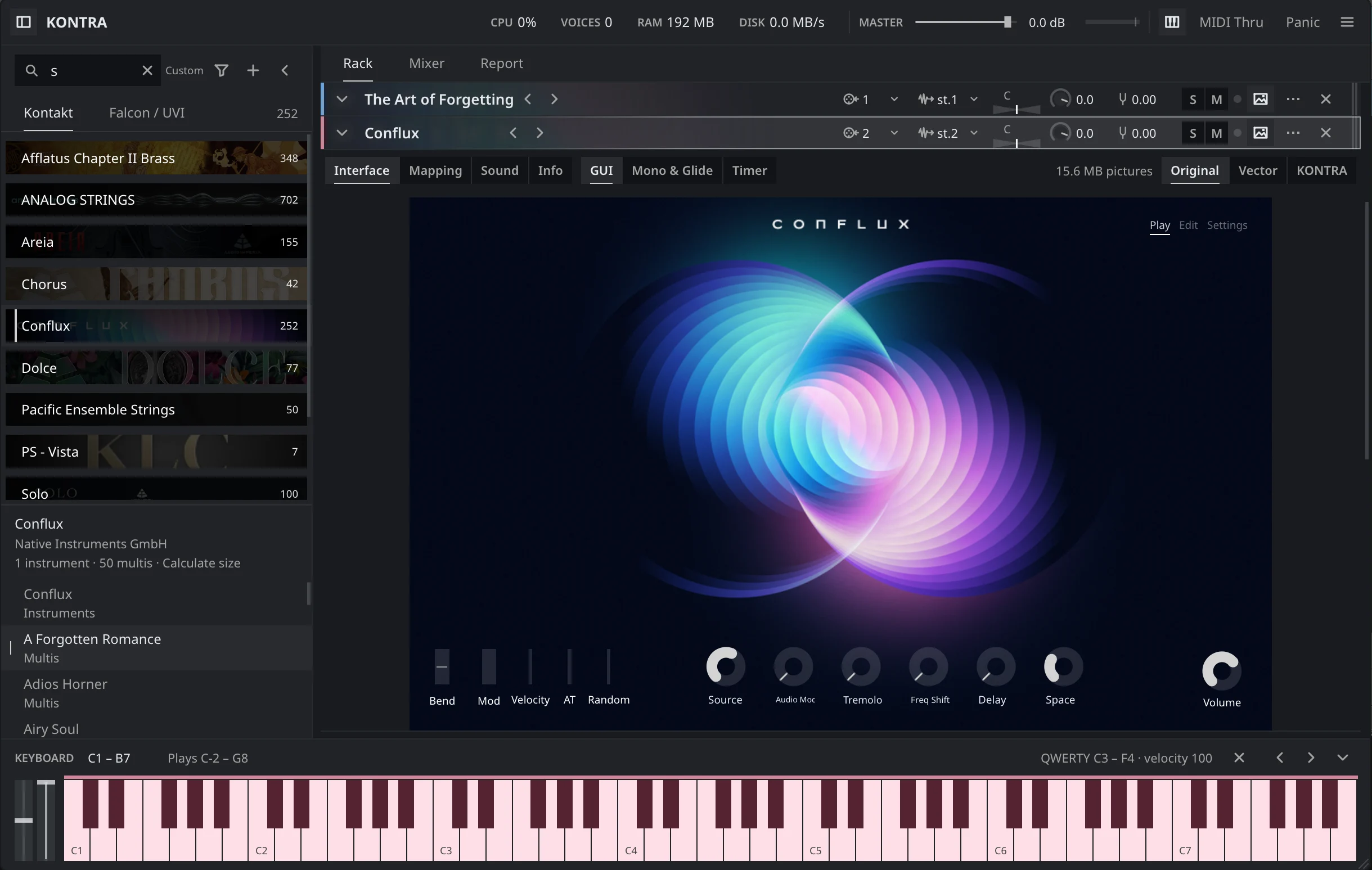
Task: Remove Conflux instrument from the rack
Action: coord(1326,133)
